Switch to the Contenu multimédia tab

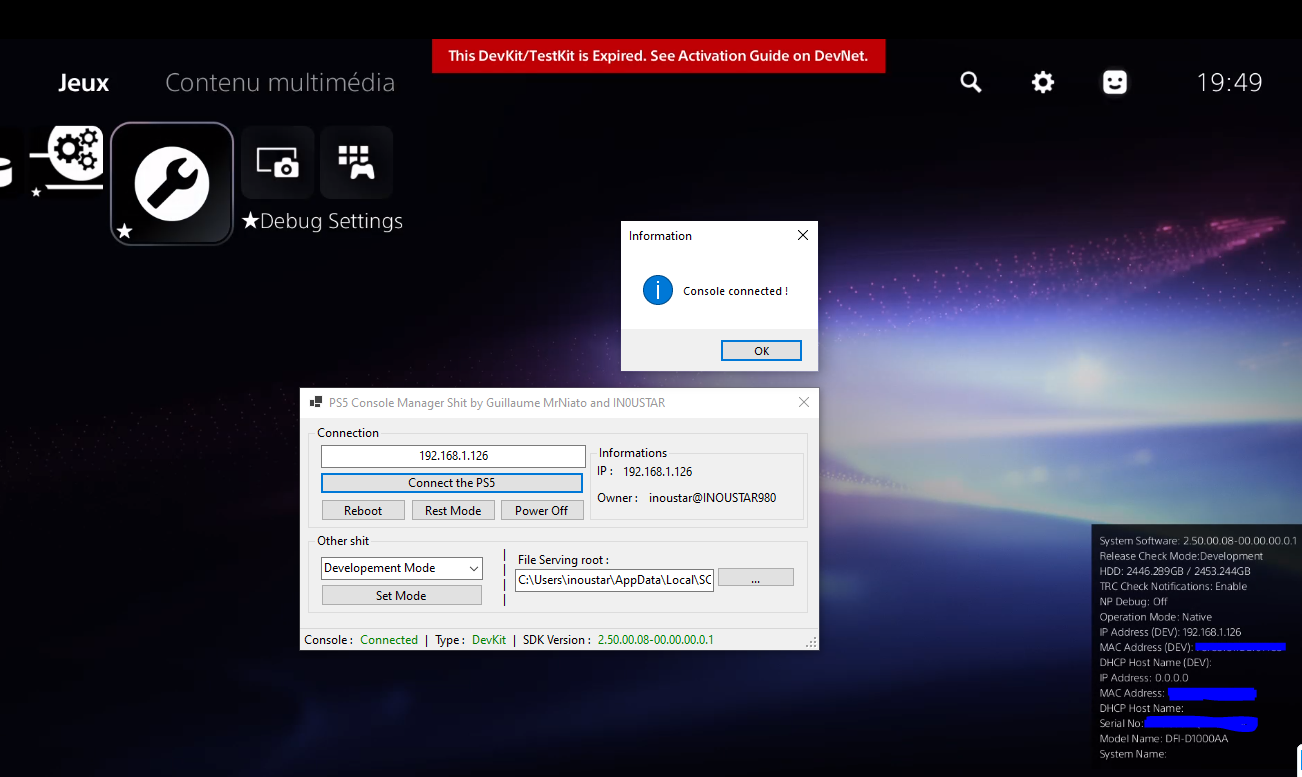point(280,82)
